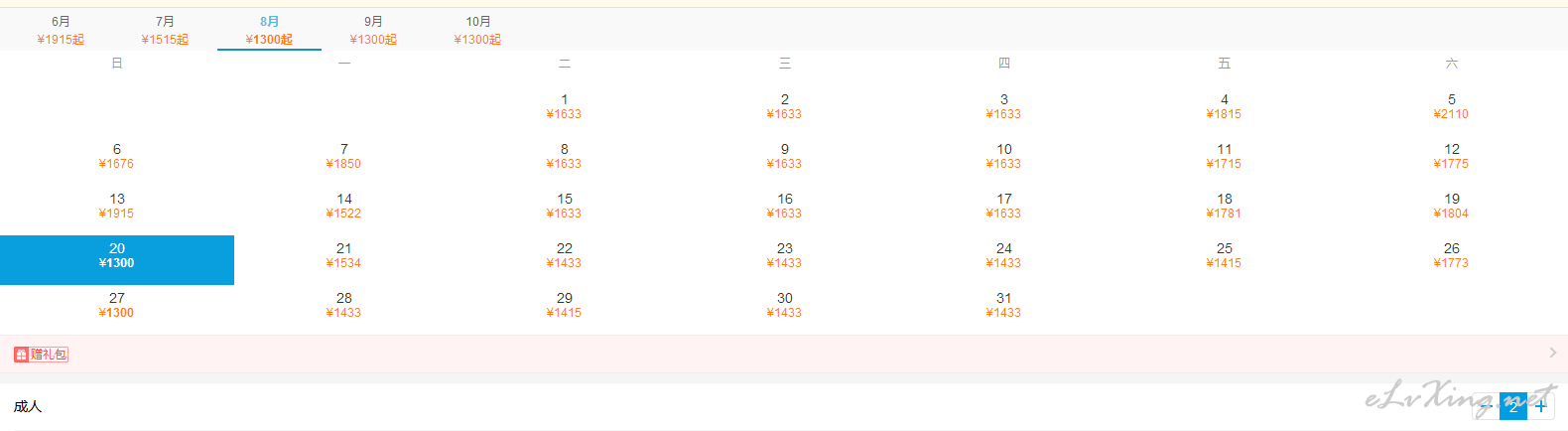This screenshot has width=1568, height=431.
Task: Select date 19 priced ¥1804
Action: [1451, 206]
